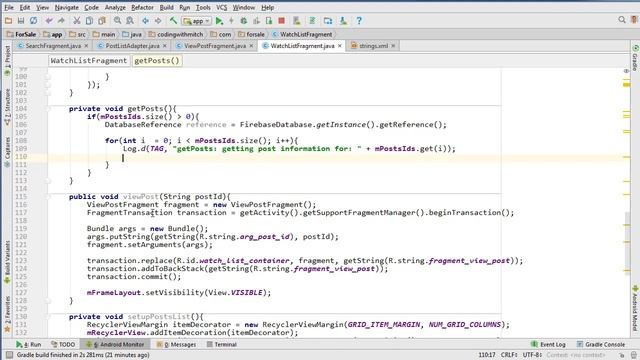Click the codingwithmitch breadcrumb folder

tap(176, 34)
